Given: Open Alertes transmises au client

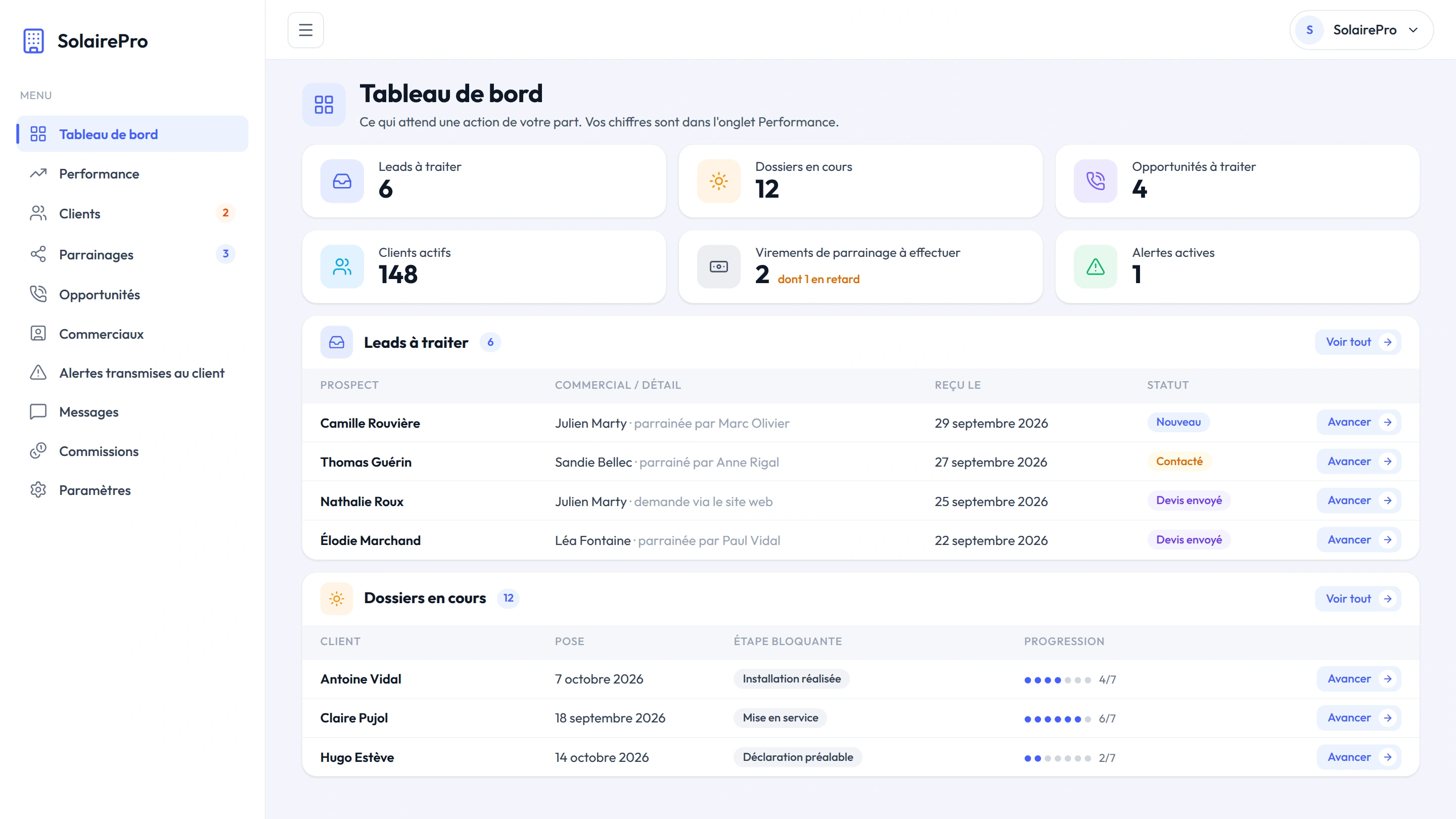Looking at the screenshot, I should click(x=132, y=373).
